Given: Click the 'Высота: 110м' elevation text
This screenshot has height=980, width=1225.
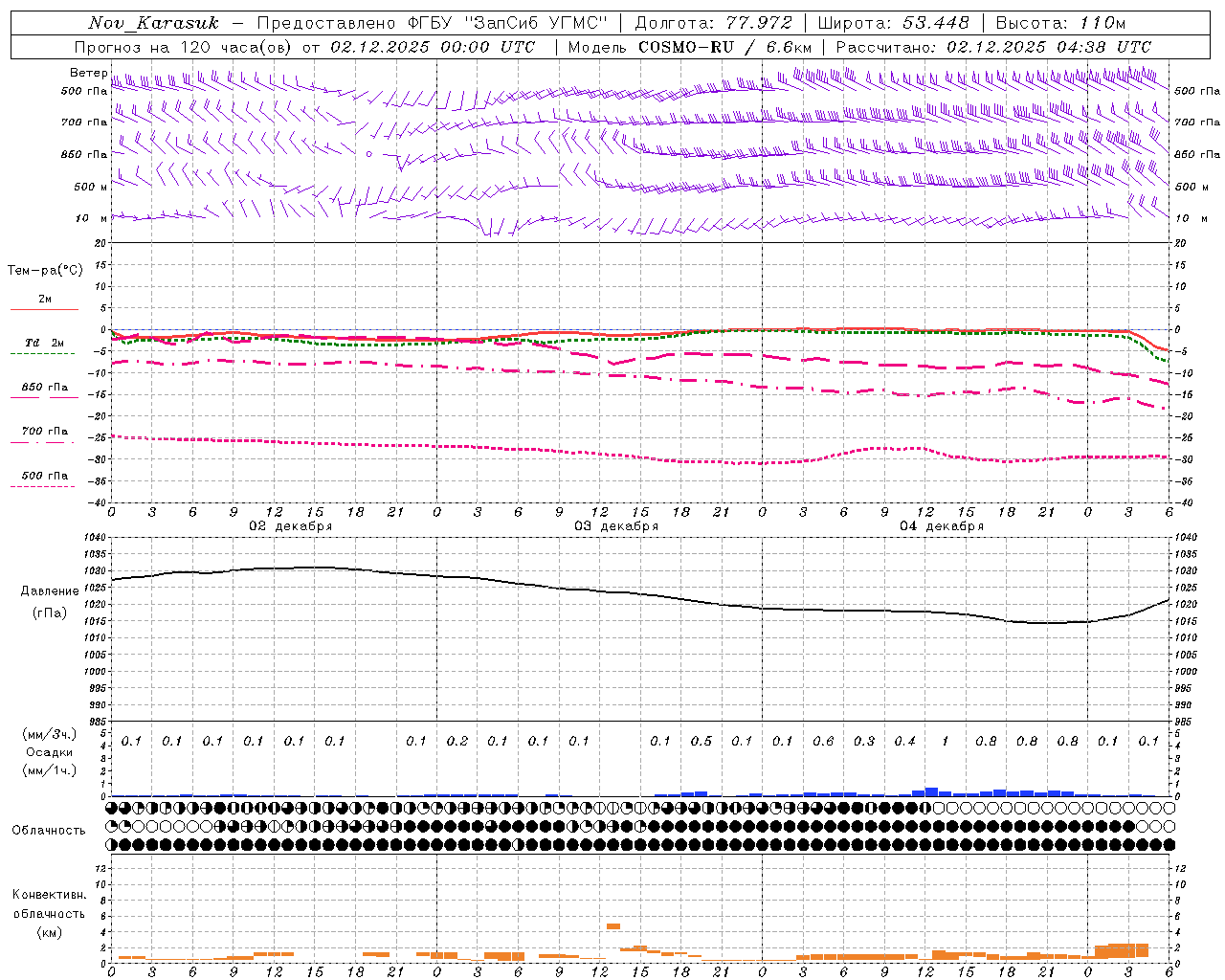Looking at the screenshot, I should [1060, 23].
